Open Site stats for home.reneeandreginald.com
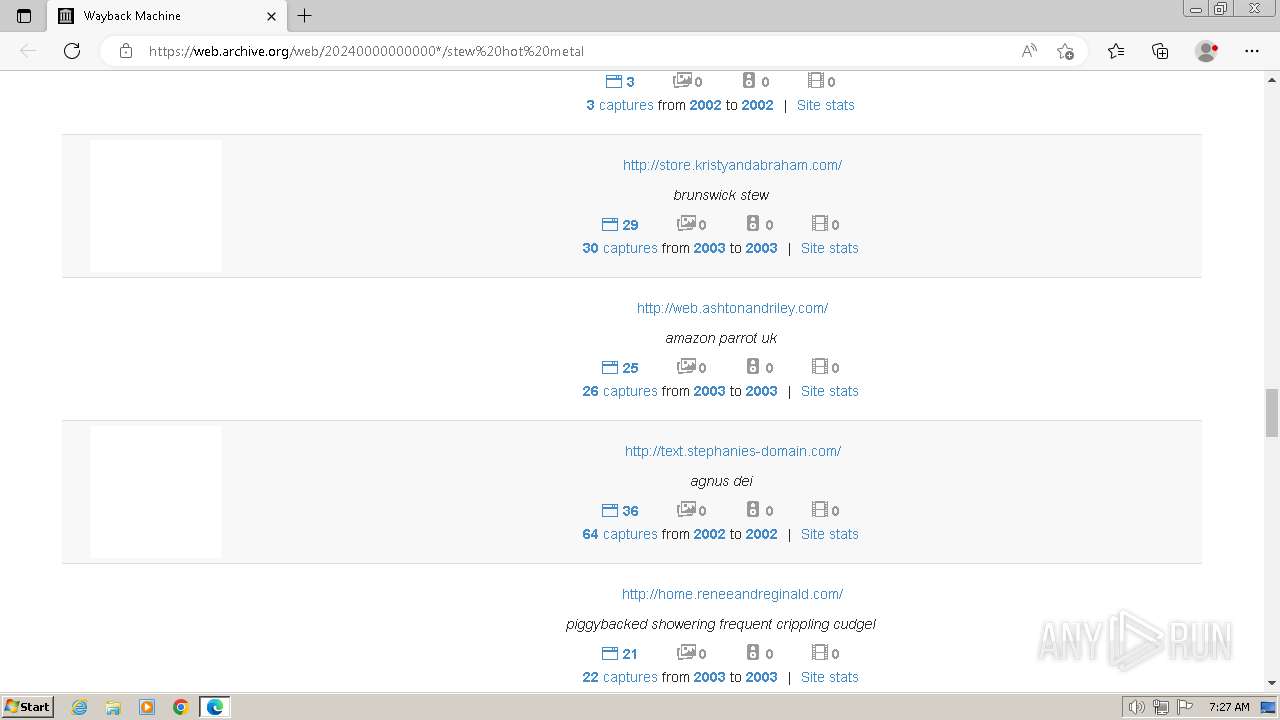Image resolution: width=1280 pixels, height=720 pixels. pos(829,677)
